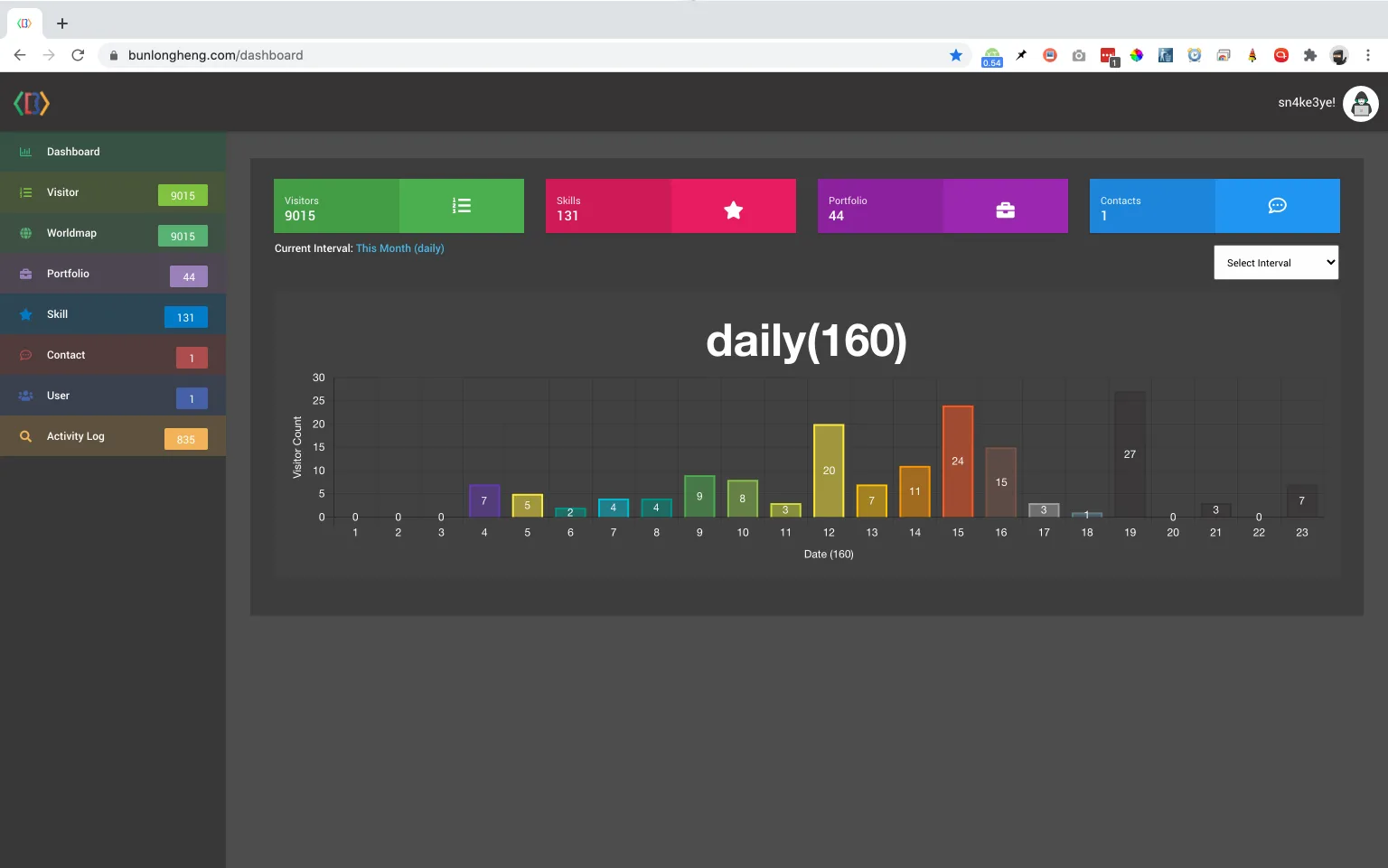Click the list icon on the Visitors card
Viewport: 1388px width, 868px height.
point(461,205)
